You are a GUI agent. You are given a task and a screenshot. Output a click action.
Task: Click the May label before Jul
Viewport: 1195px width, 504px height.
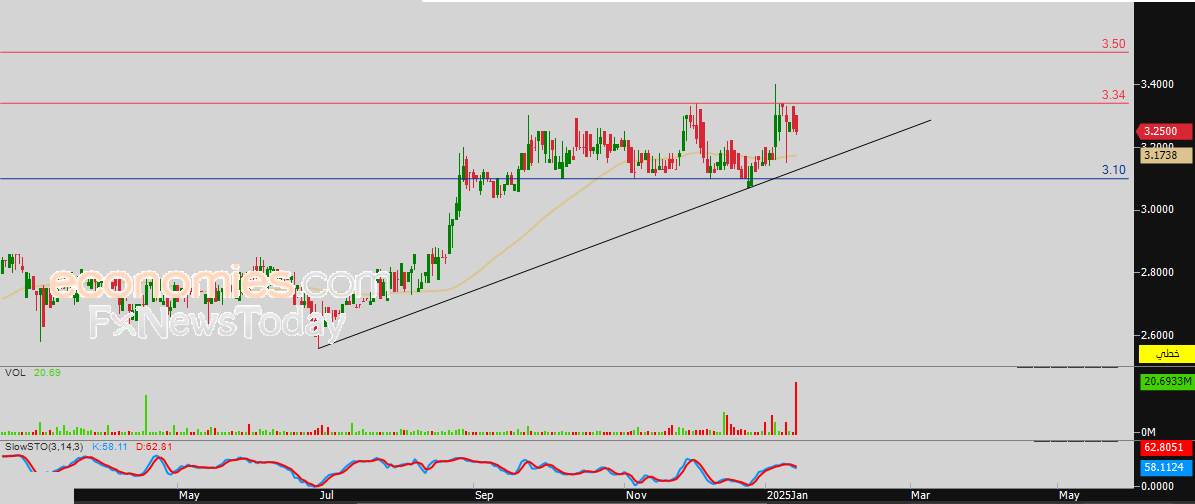[x=189, y=496]
